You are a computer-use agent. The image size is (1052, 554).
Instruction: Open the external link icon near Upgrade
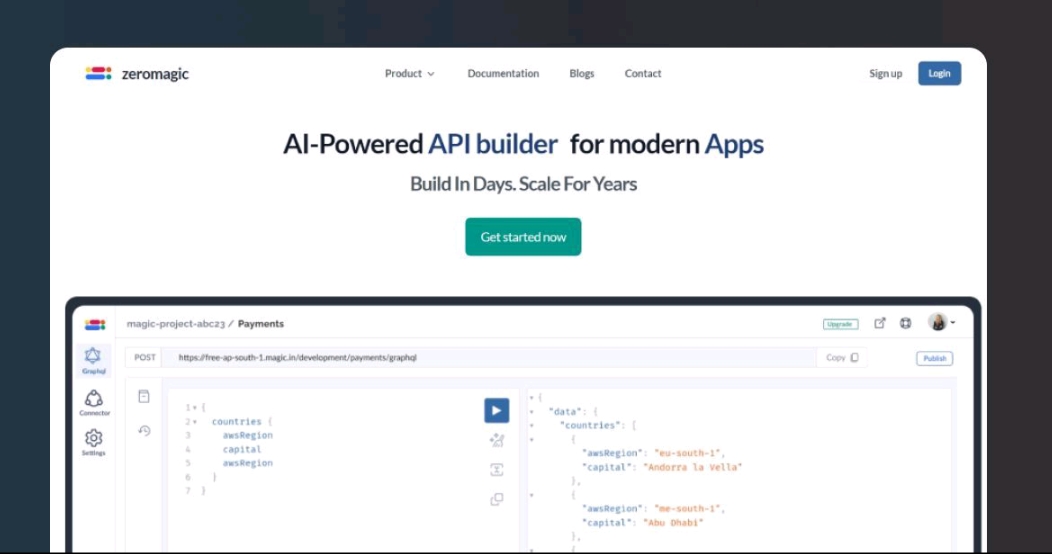click(880, 323)
